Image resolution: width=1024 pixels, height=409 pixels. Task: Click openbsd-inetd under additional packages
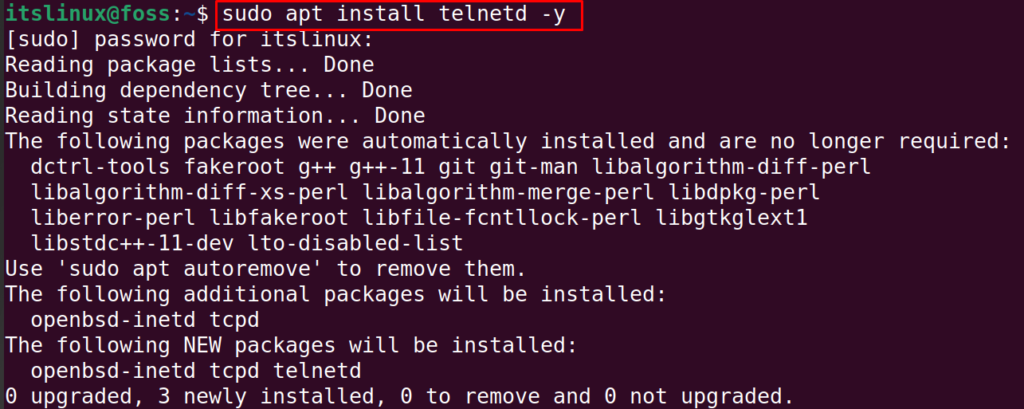coord(114,320)
